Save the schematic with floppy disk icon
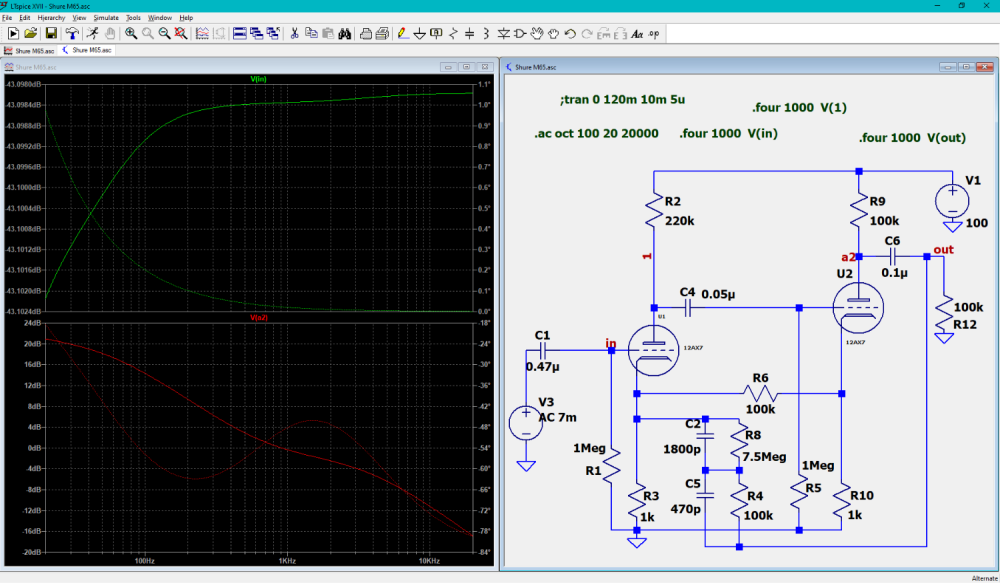 (x=50, y=33)
